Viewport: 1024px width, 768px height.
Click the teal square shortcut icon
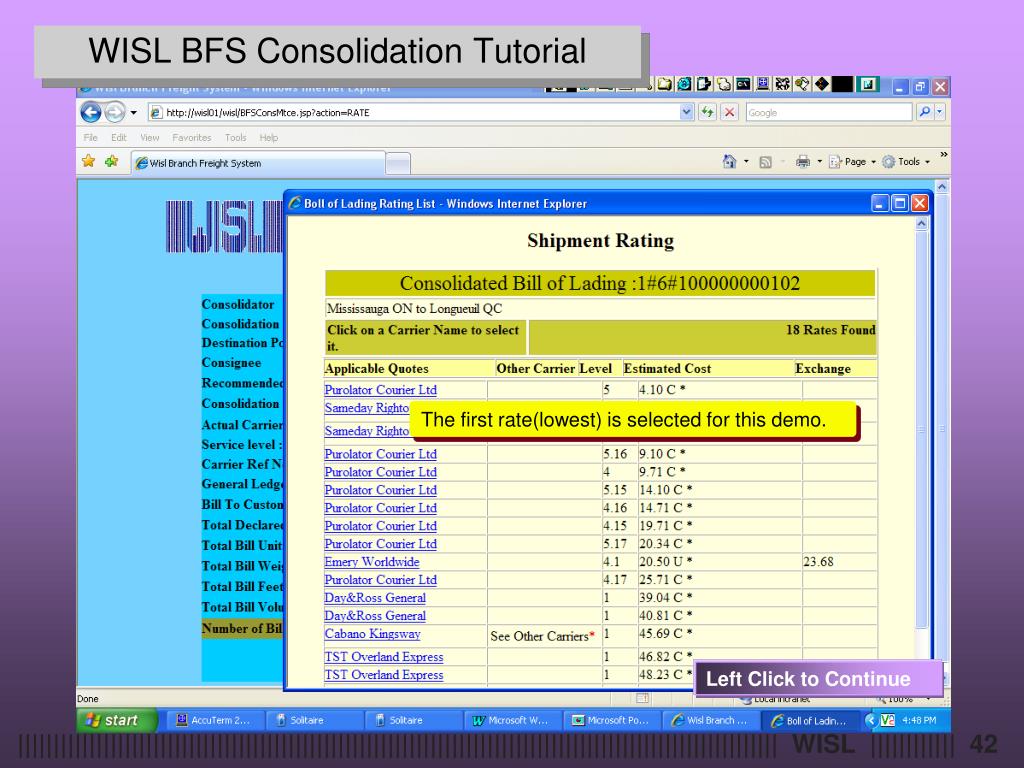coord(869,84)
